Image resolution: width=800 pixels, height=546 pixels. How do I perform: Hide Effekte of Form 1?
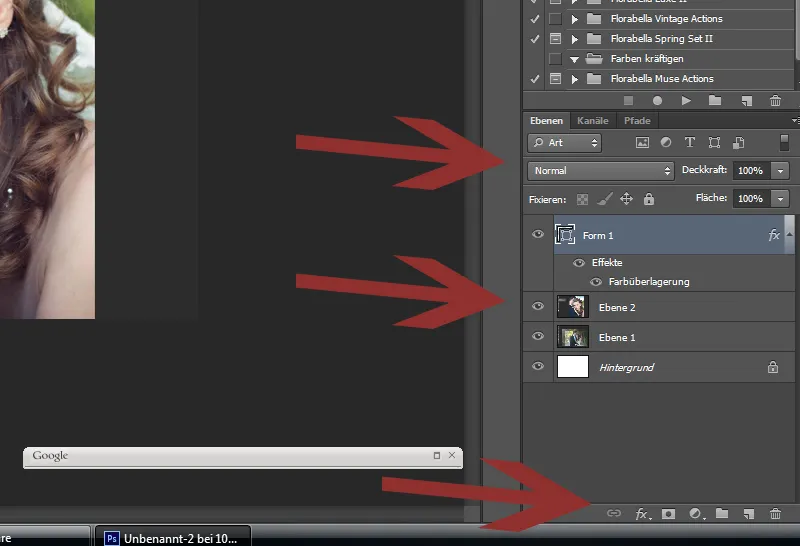point(579,263)
